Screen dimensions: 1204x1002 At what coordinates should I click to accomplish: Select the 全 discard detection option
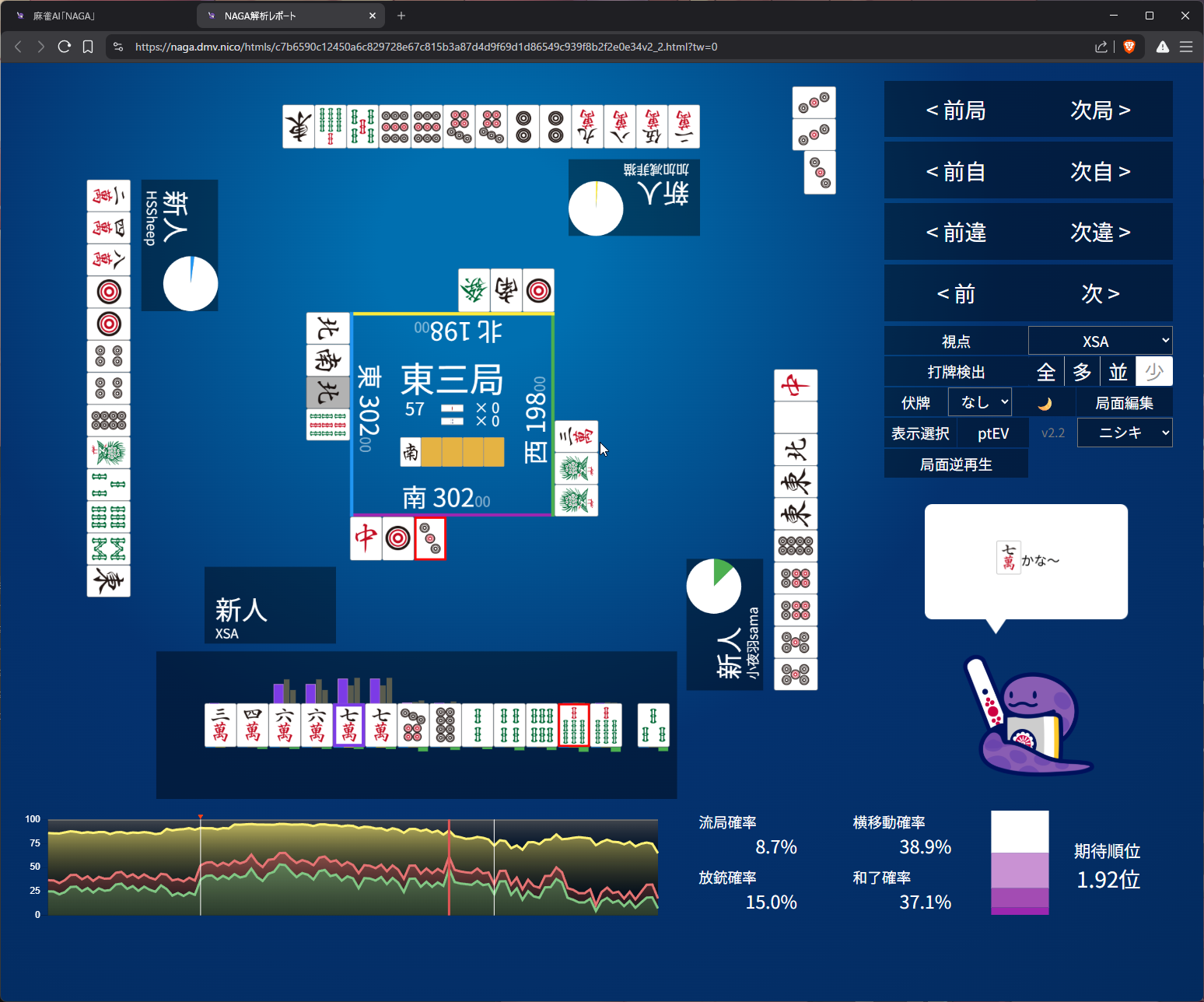pos(1046,372)
